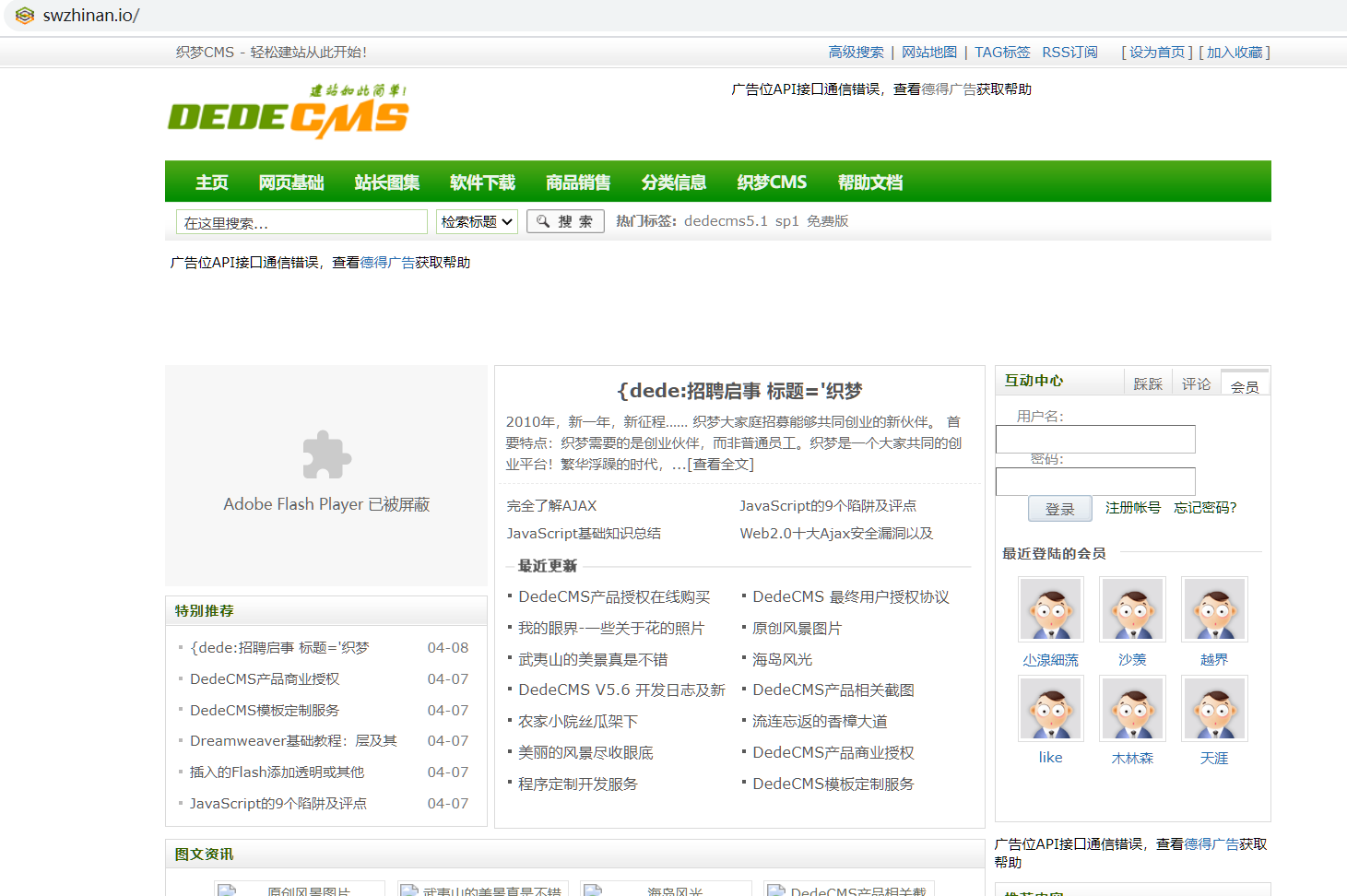This screenshot has width=1347, height=896.
Task: Open the 检索标题 search type dropdown
Action: [477, 221]
